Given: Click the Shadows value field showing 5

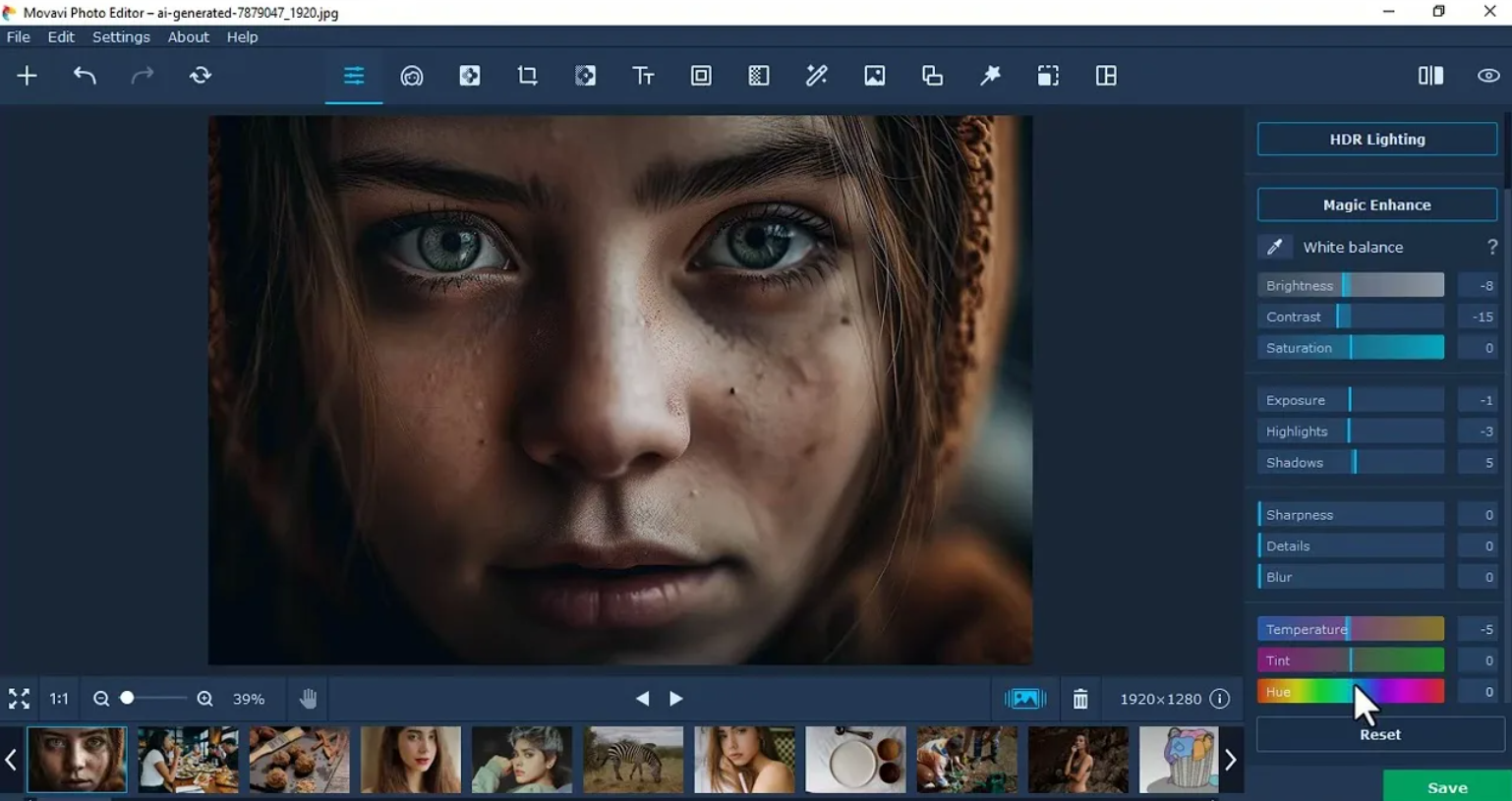Looking at the screenshot, I should click(1478, 463).
